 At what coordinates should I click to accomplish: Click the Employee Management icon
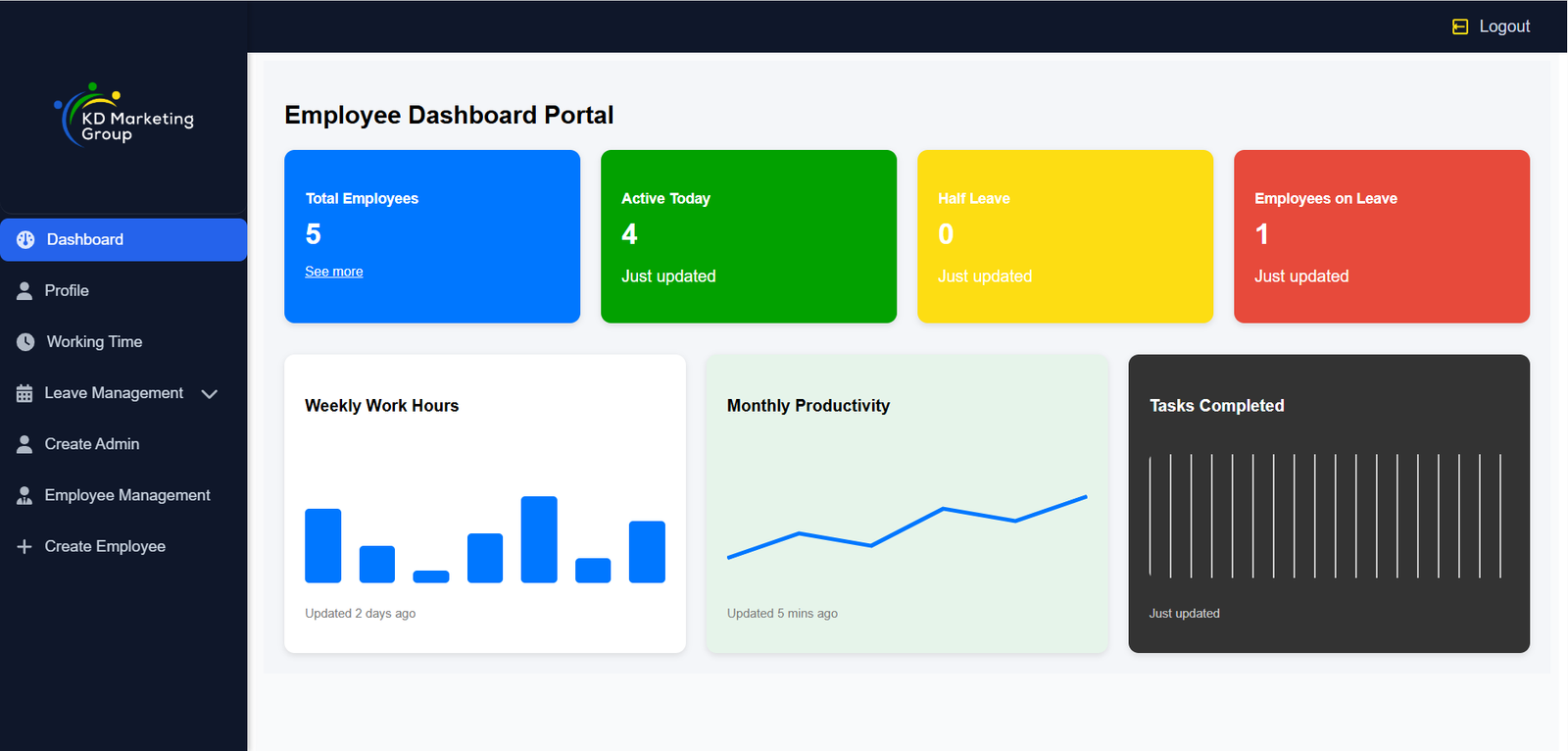tap(24, 495)
